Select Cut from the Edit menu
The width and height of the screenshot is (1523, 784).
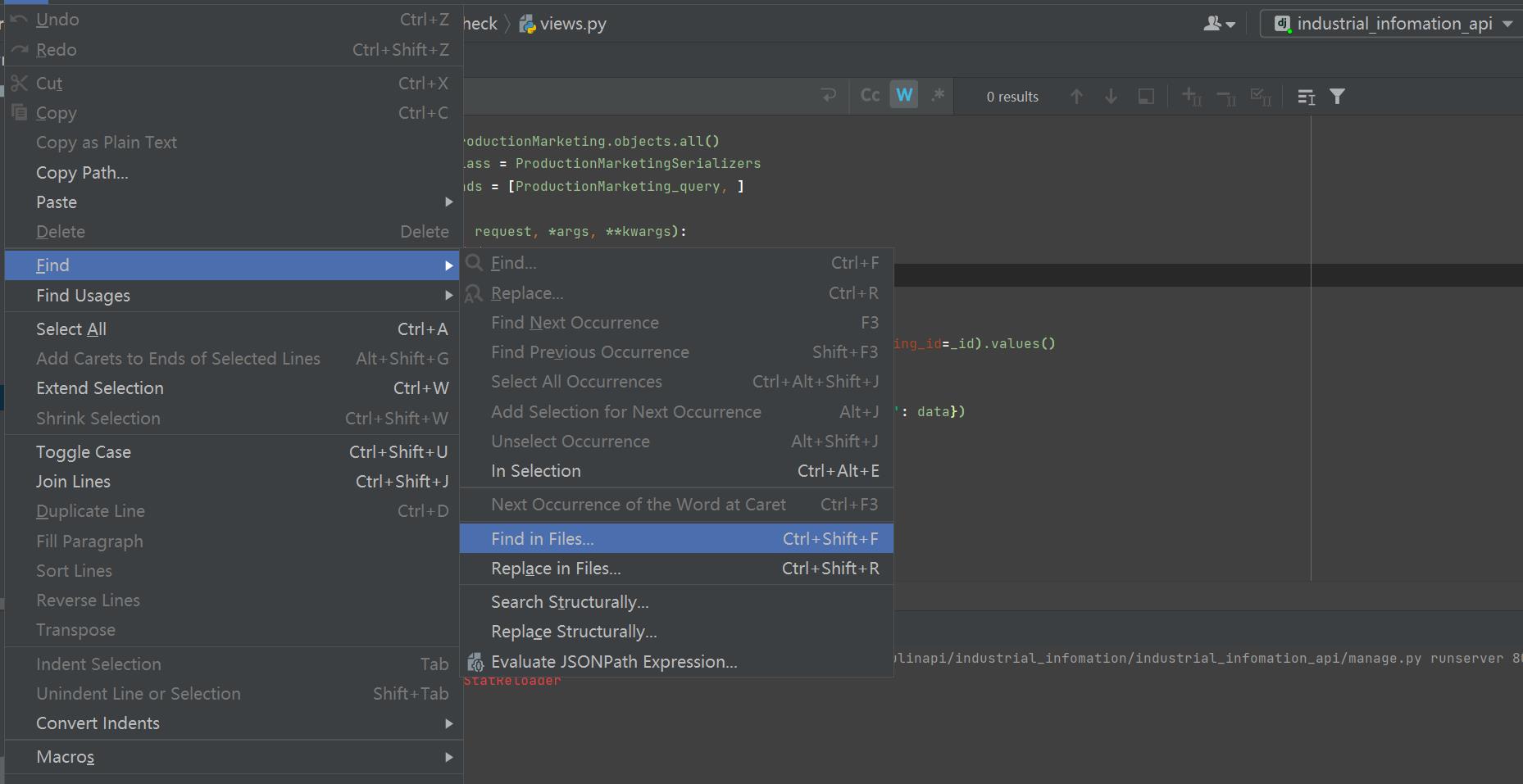click(231, 84)
